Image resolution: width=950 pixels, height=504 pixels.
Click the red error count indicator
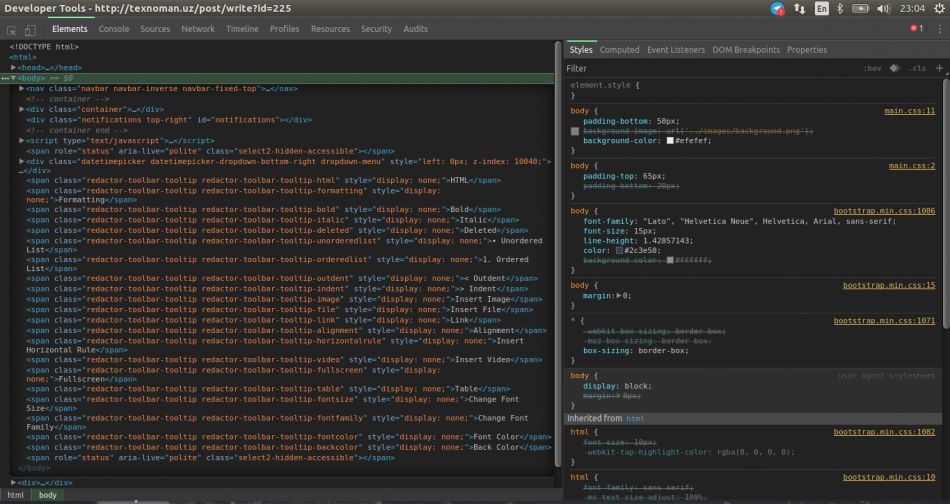(x=916, y=29)
